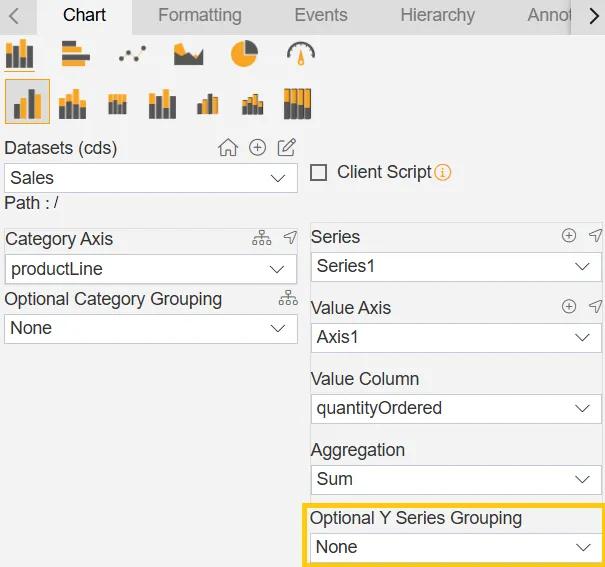Viewport: 605px width, 567px height.
Task: Select the fifth 3D bar chart variant
Action: click(x=208, y=104)
